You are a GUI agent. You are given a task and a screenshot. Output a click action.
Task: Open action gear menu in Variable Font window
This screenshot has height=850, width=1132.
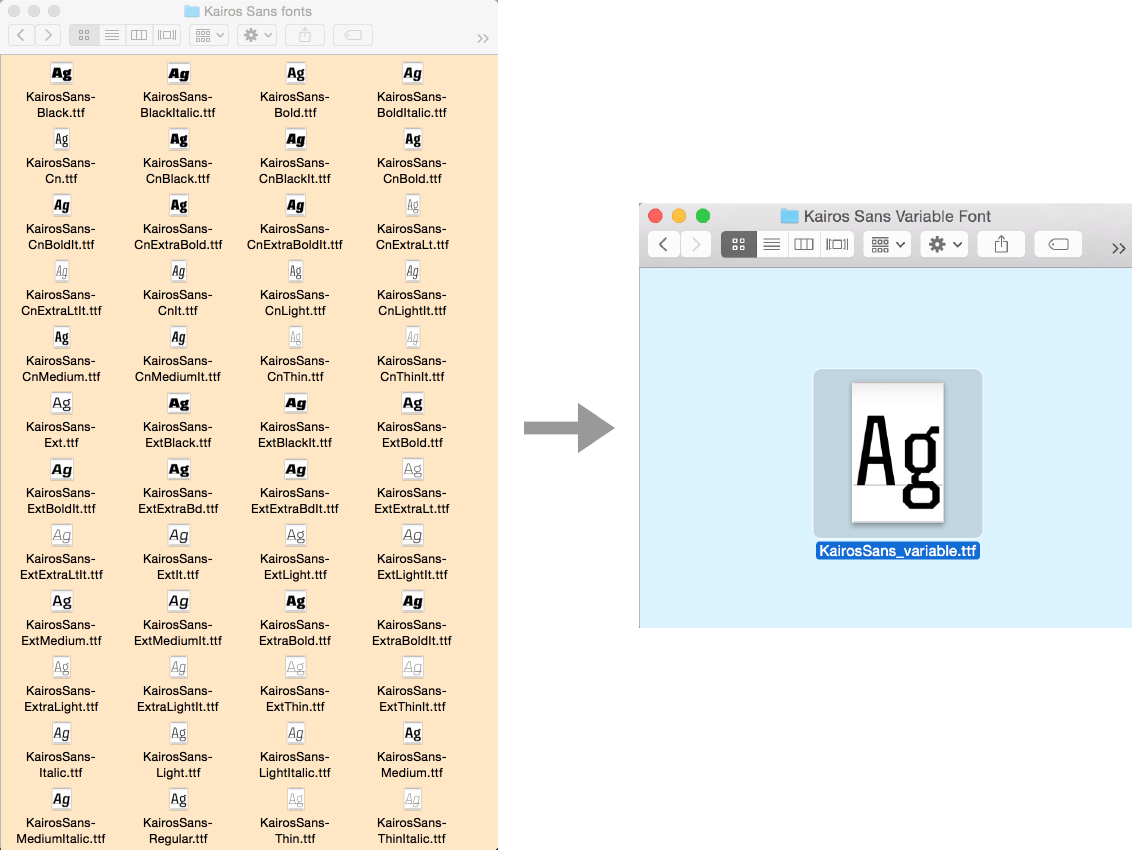click(x=944, y=245)
